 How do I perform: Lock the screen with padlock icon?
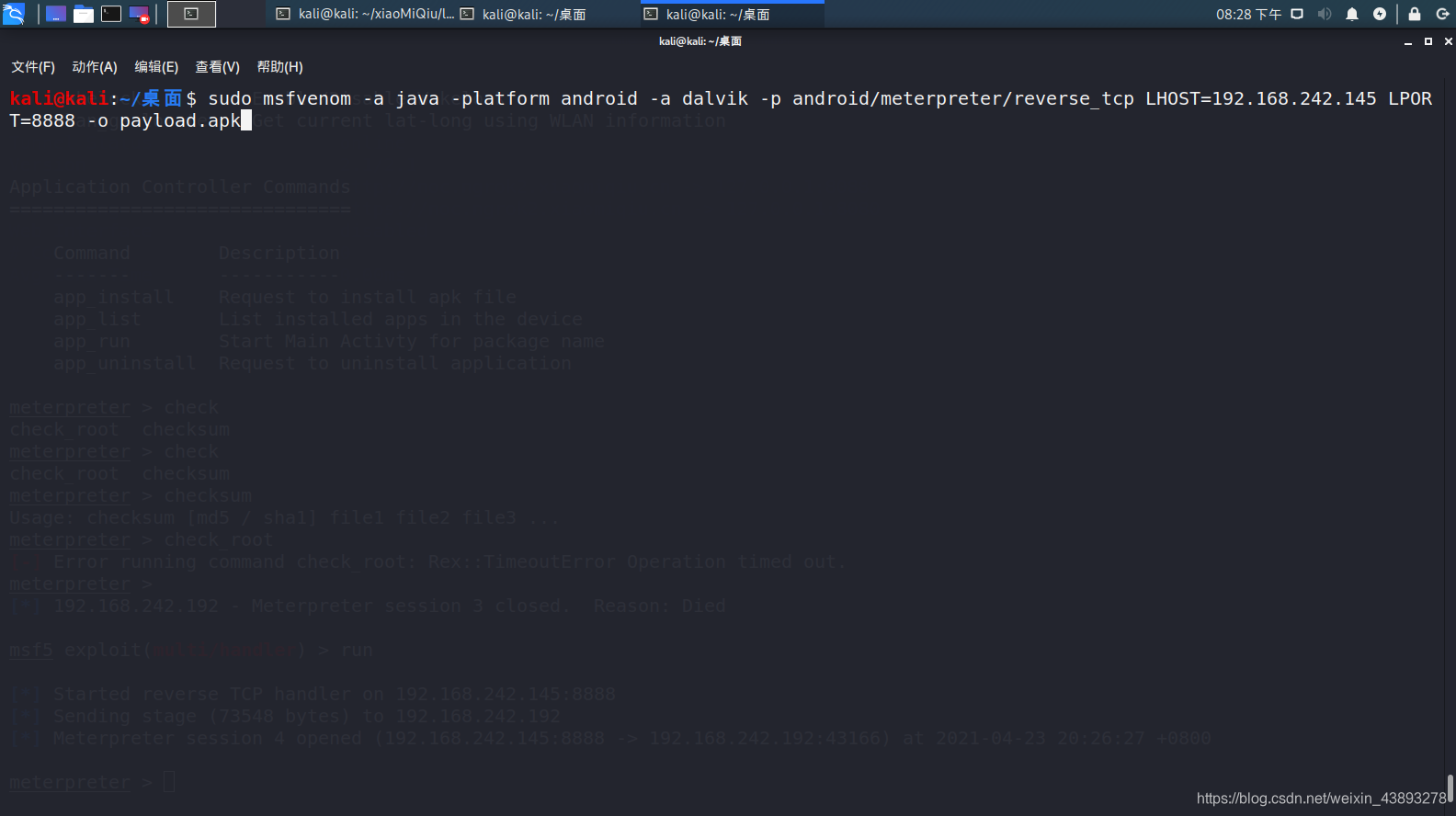(x=1415, y=14)
